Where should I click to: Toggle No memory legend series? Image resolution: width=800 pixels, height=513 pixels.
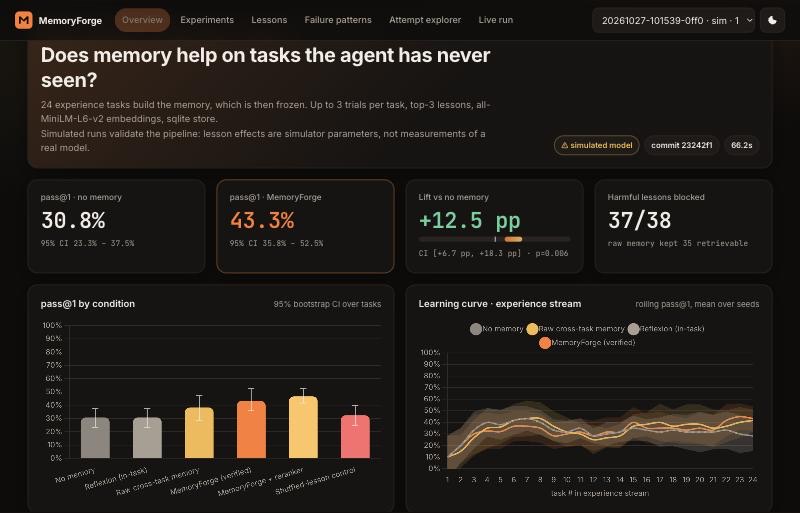pos(496,329)
